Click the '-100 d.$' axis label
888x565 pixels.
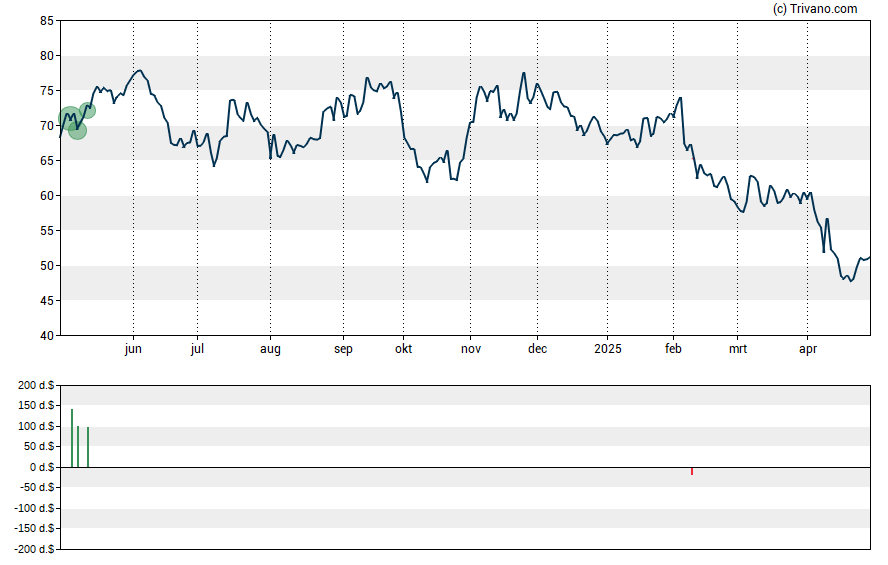[x=35, y=508]
